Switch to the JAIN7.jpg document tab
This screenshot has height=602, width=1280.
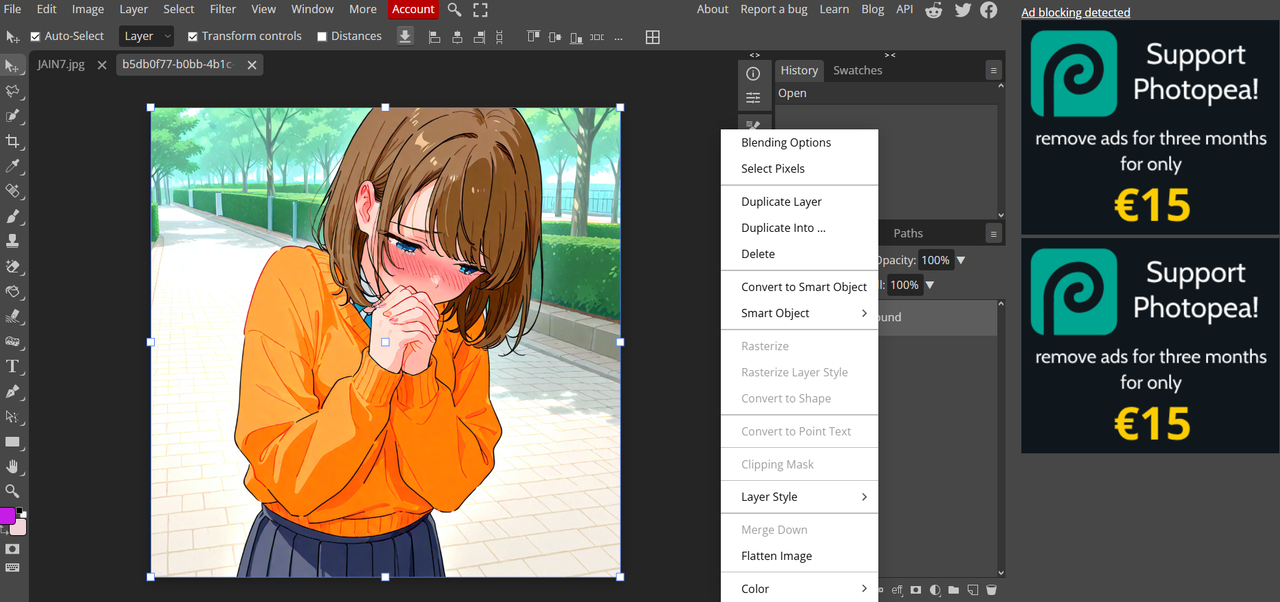point(61,64)
